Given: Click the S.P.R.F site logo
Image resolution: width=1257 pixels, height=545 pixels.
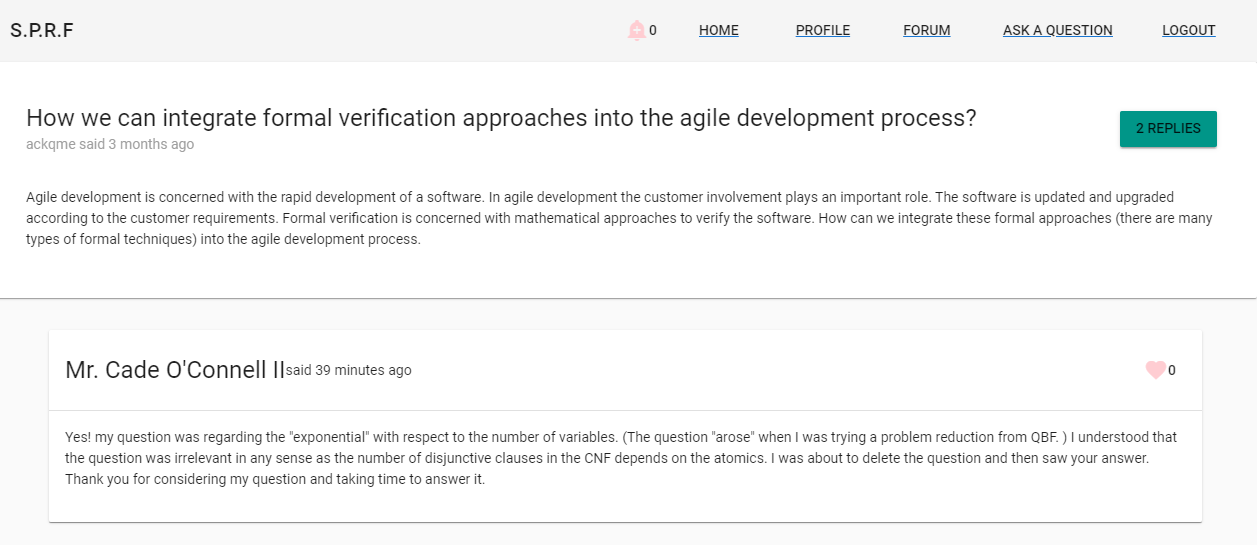Looking at the screenshot, I should pyautogui.click(x=42, y=31).
